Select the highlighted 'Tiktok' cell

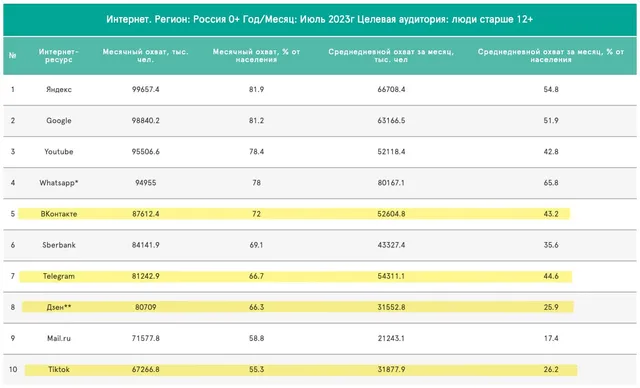(59, 369)
